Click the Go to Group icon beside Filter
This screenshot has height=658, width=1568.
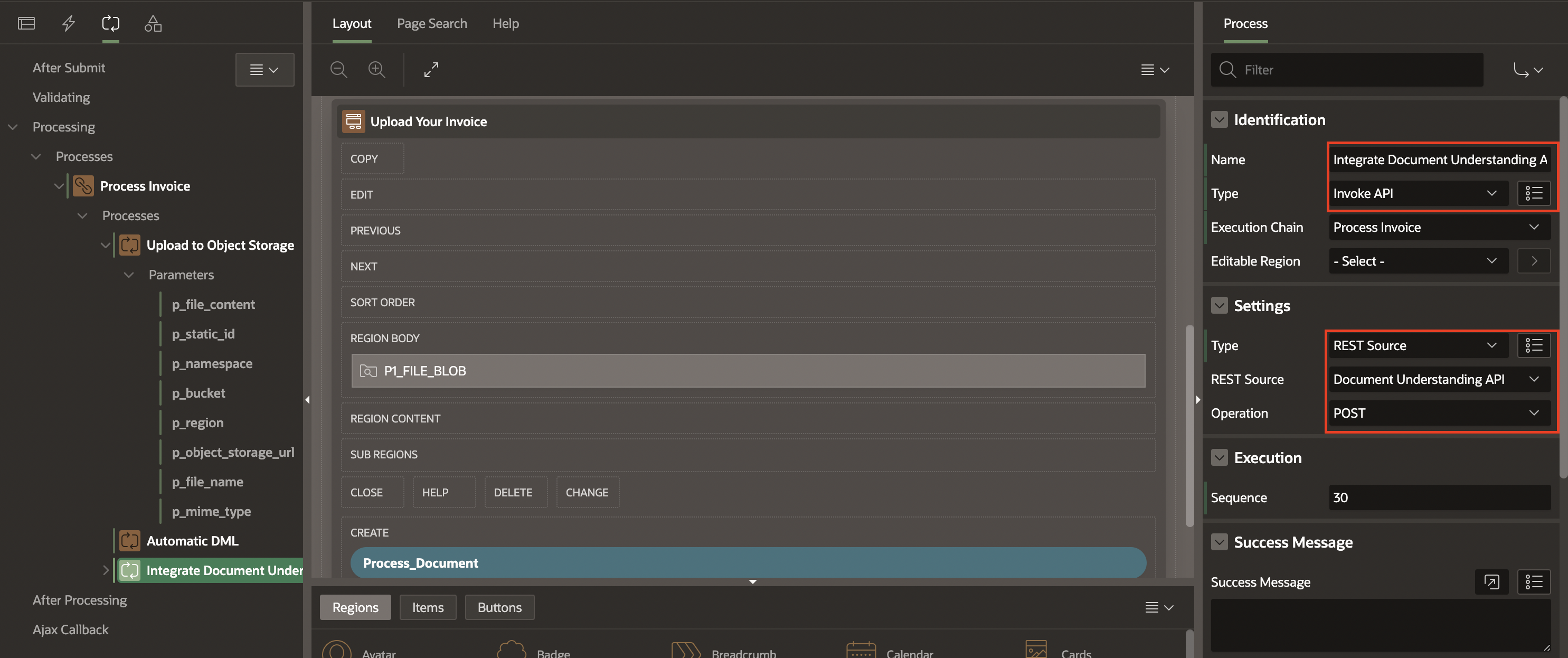click(x=1527, y=69)
